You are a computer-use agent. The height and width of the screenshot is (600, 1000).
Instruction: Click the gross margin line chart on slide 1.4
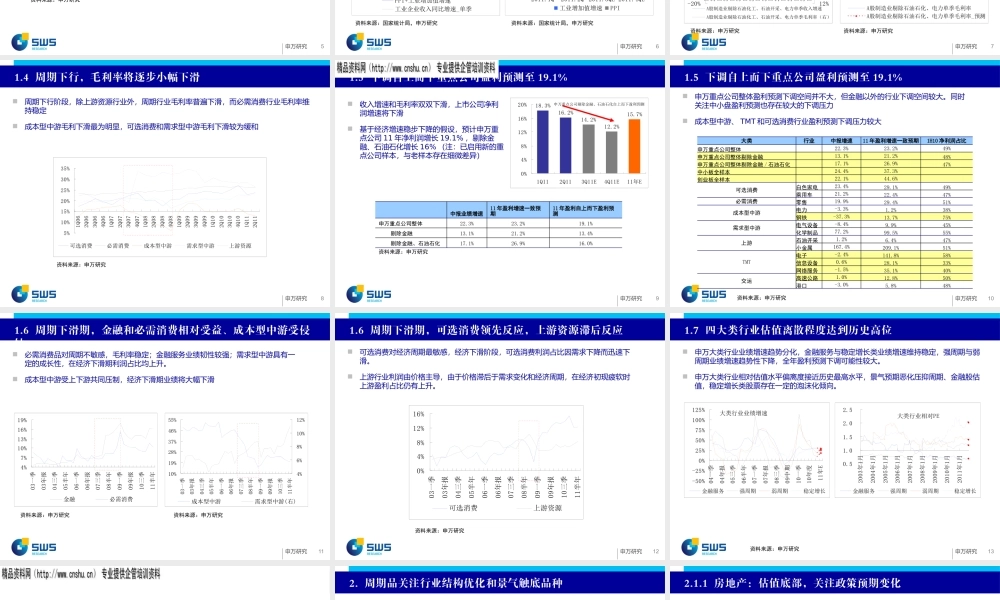click(160, 207)
